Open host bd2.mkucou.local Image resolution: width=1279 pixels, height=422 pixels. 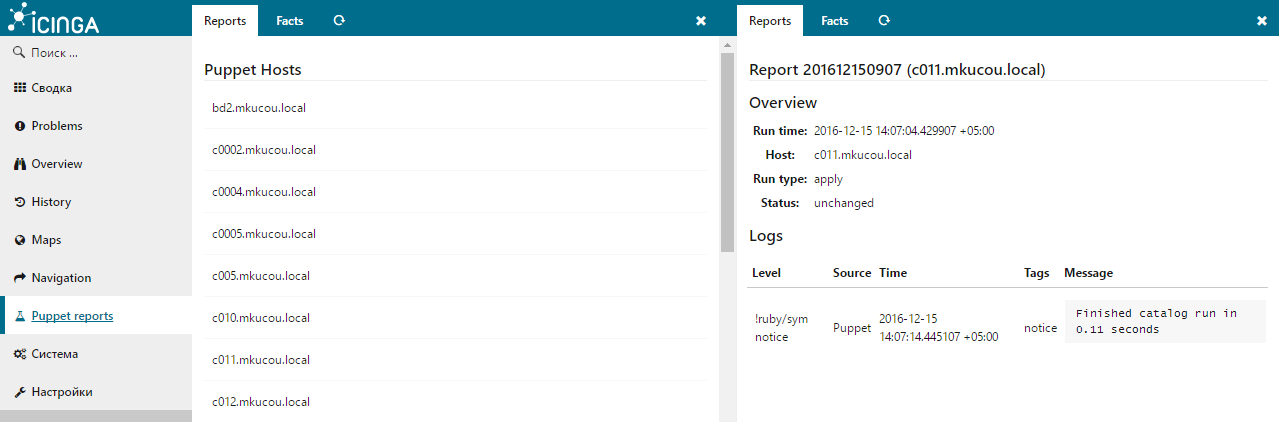point(259,108)
